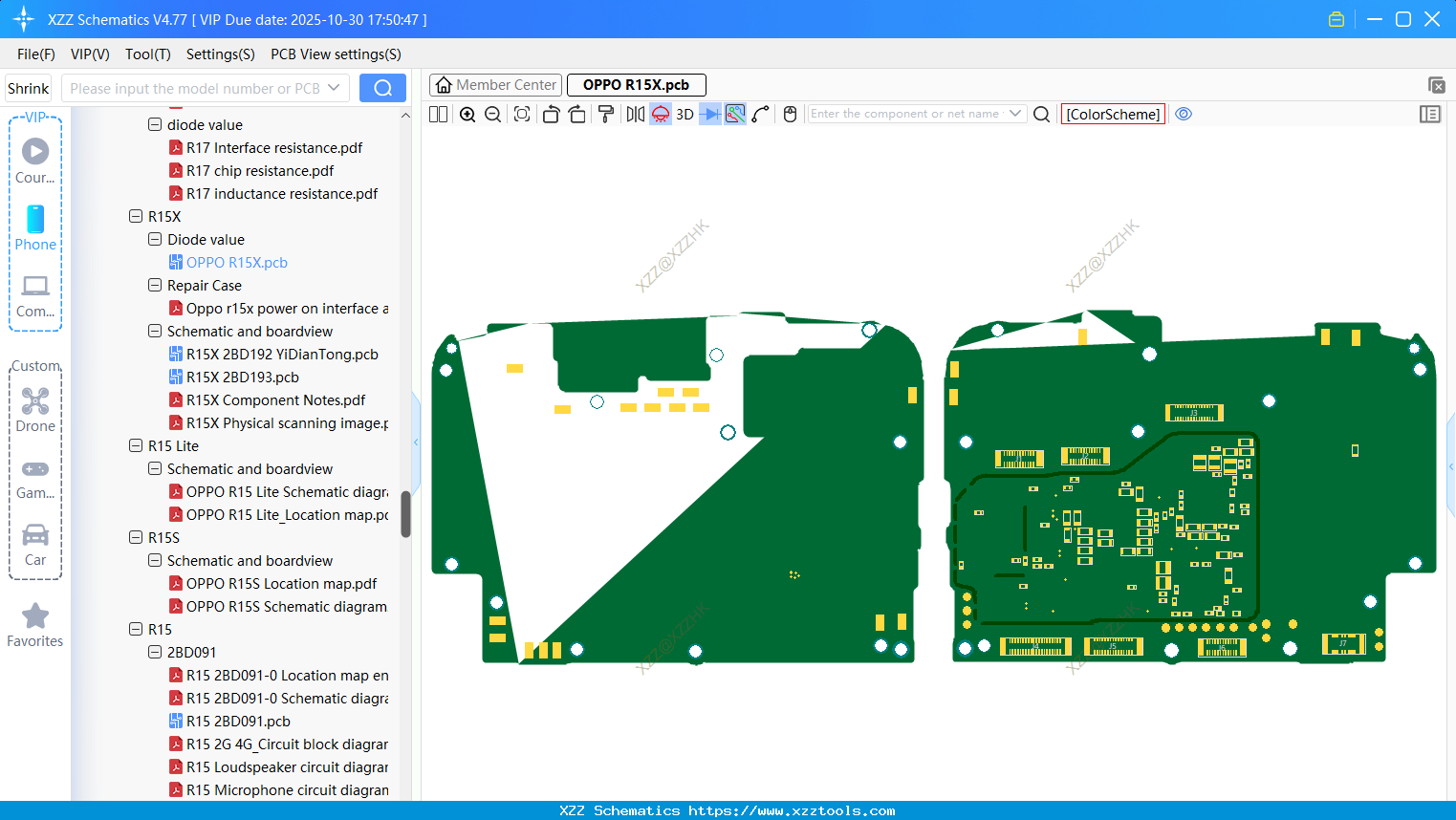Collapse the Repair Case folder

pos(155,285)
